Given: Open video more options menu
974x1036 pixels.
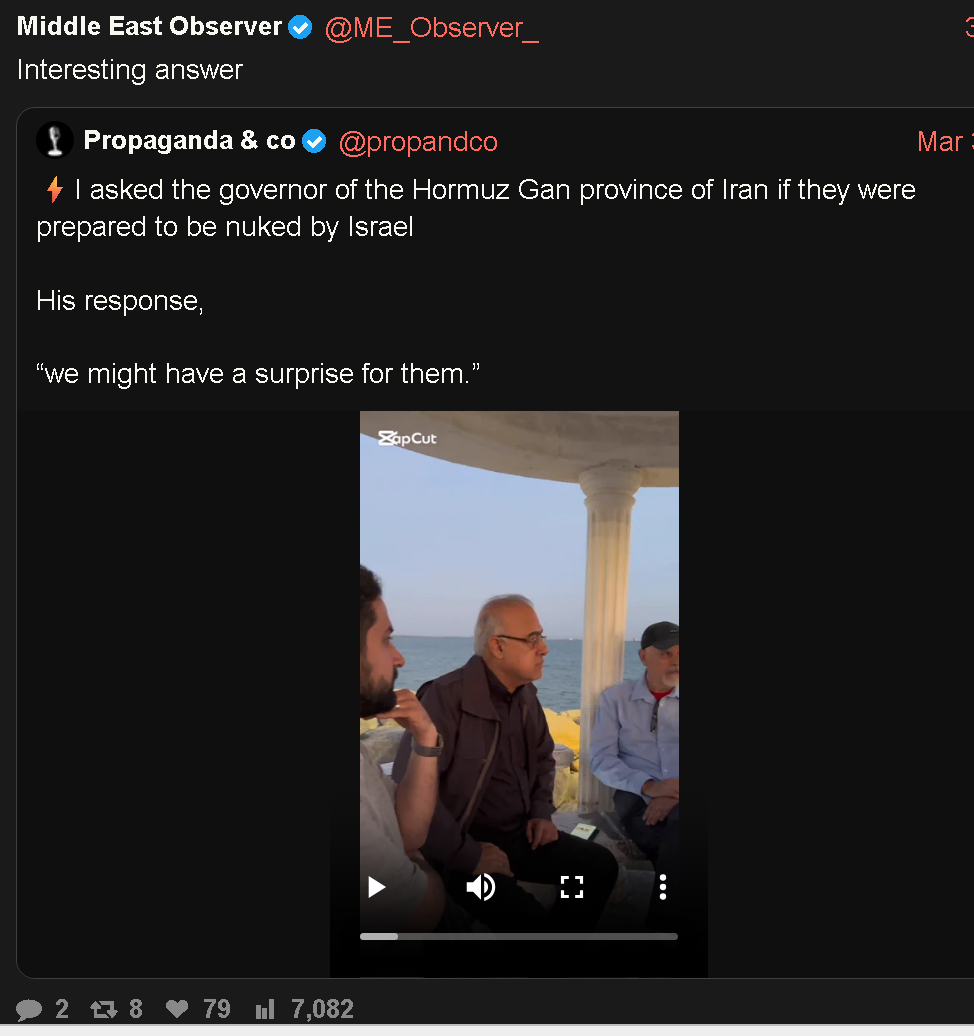Looking at the screenshot, I should coord(663,887).
